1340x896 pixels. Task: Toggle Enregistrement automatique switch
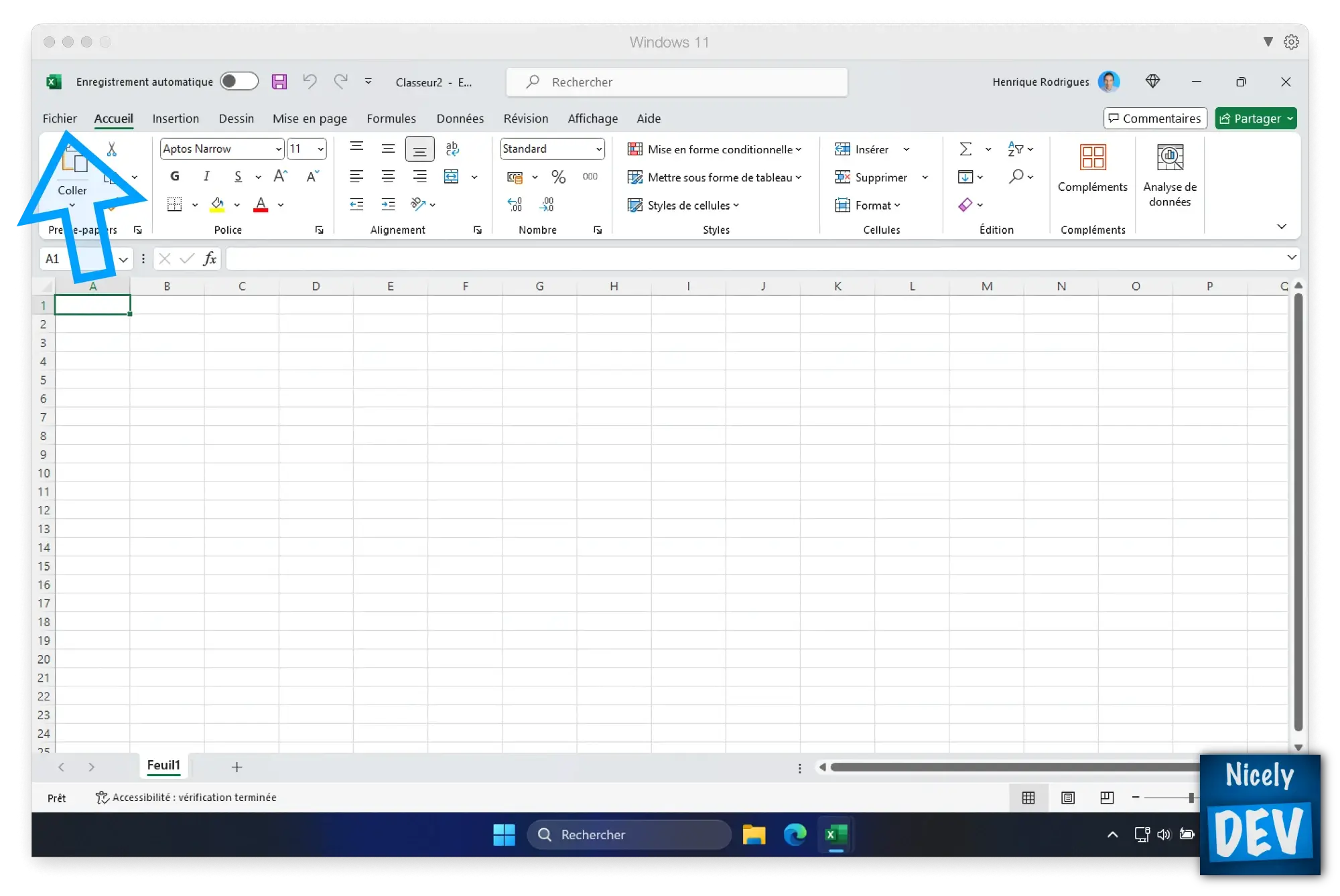pos(239,82)
